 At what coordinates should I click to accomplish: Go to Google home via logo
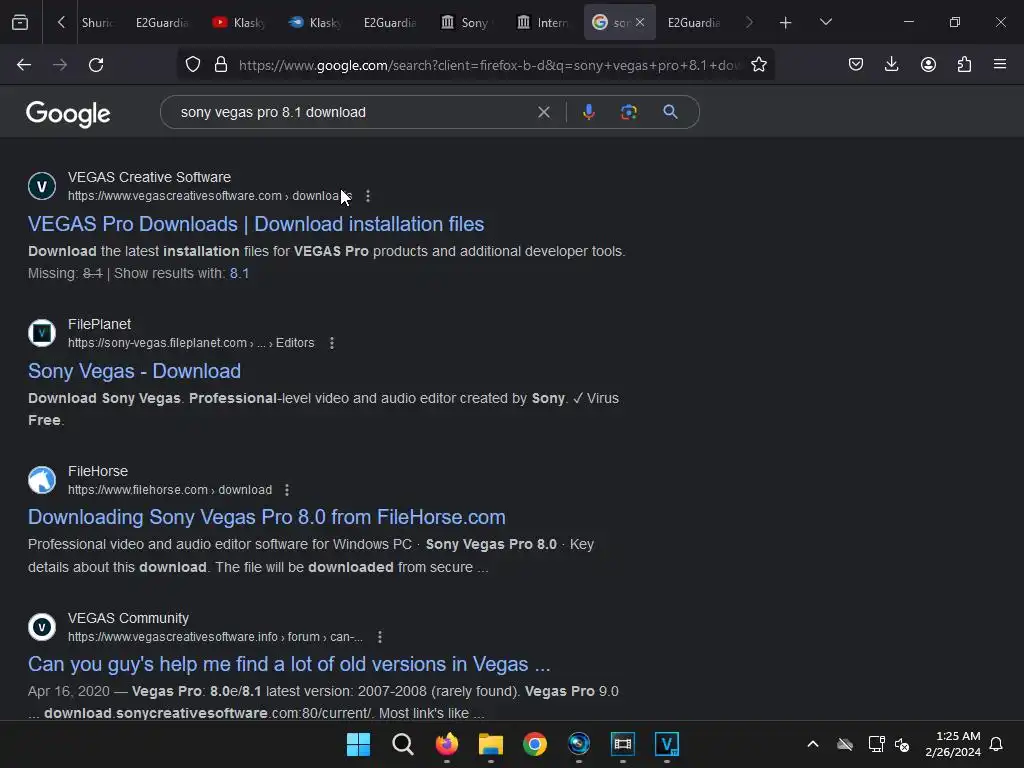68,114
